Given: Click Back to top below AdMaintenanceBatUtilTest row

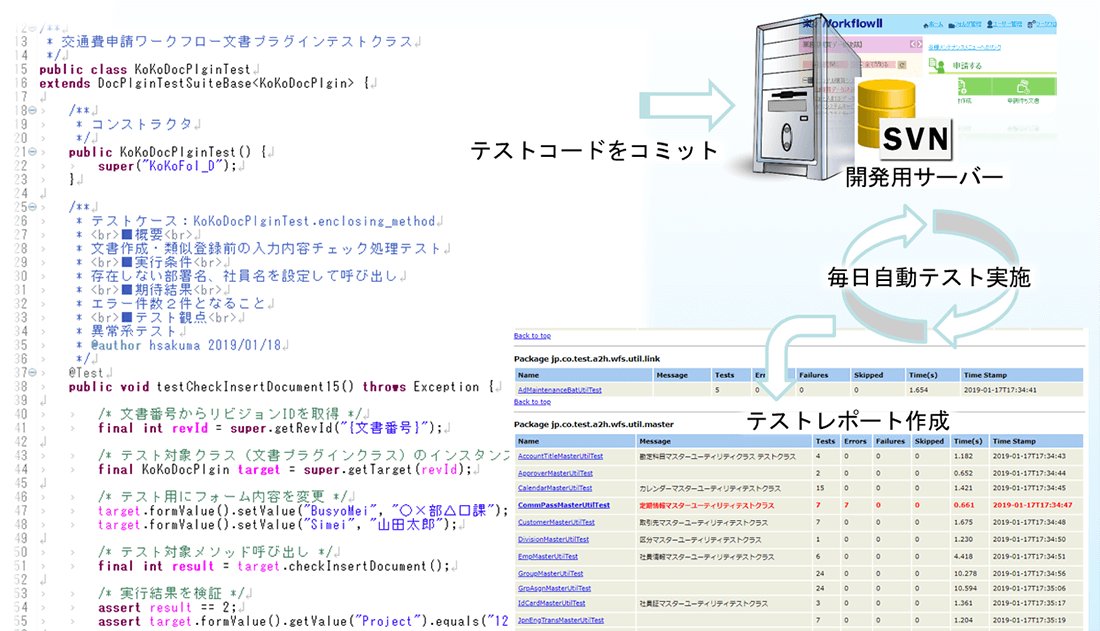Looking at the screenshot, I should pyautogui.click(x=532, y=402).
